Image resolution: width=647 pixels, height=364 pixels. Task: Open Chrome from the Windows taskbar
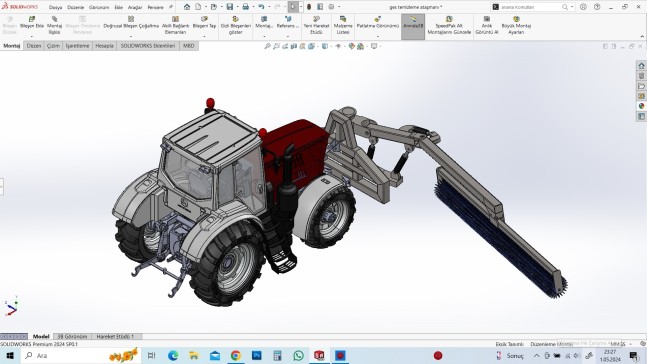tap(236, 355)
